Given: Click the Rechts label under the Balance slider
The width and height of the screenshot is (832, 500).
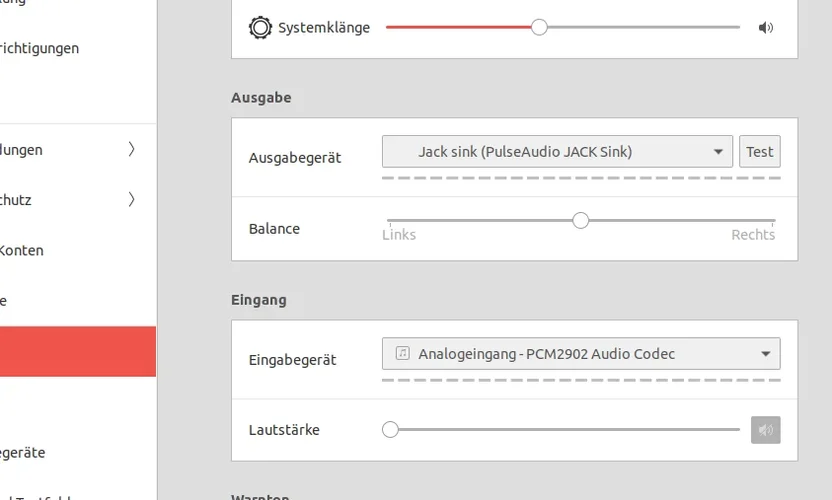Looking at the screenshot, I should coord(753,235).
